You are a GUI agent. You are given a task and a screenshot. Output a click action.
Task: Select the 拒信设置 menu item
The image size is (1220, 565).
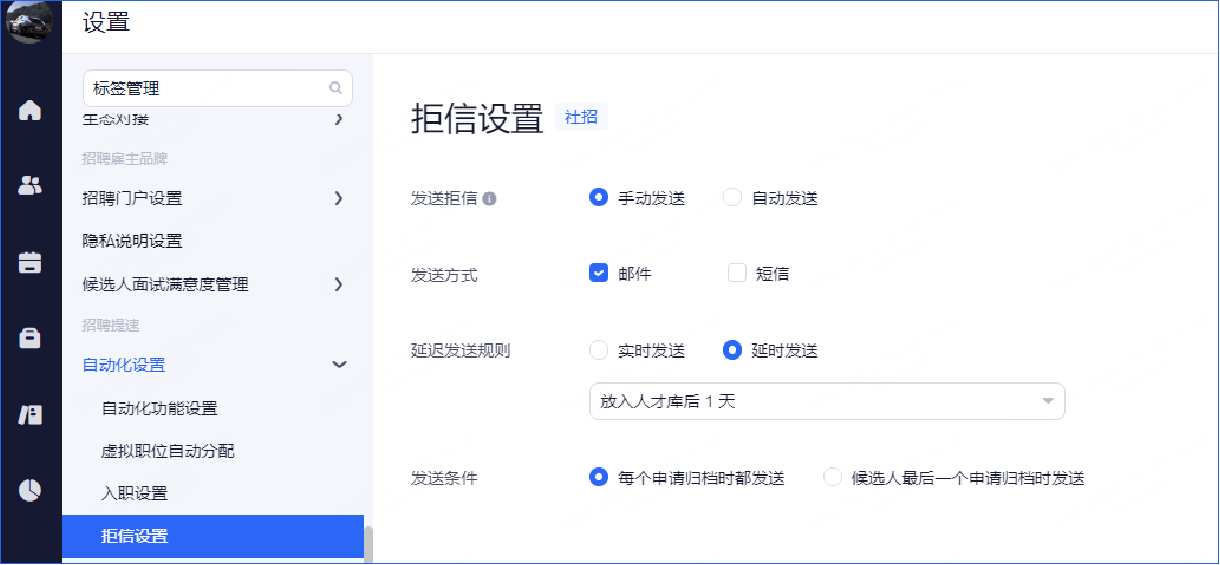coord(213,536)
